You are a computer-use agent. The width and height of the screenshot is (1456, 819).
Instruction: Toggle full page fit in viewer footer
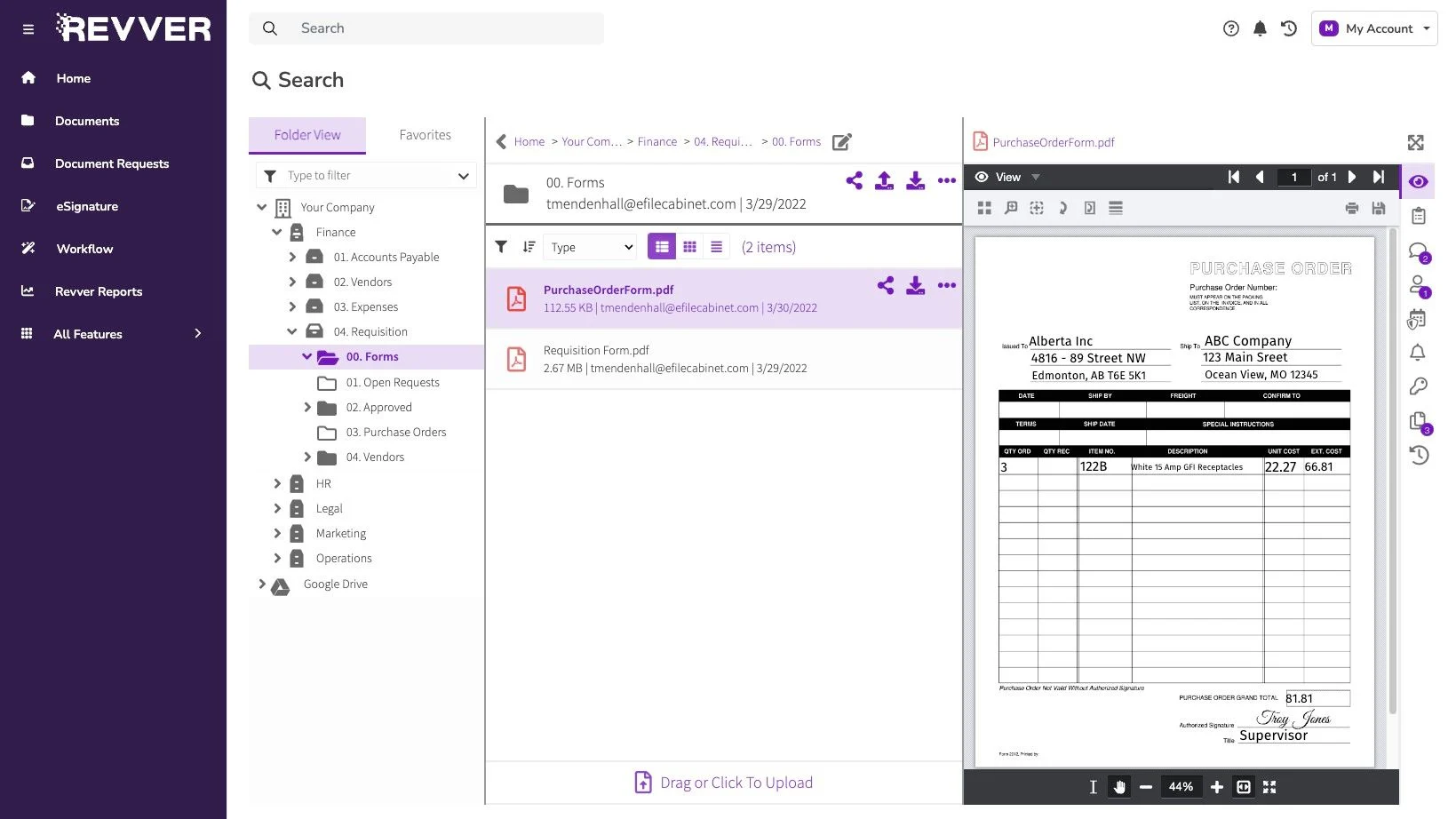tap(1269, 787)
